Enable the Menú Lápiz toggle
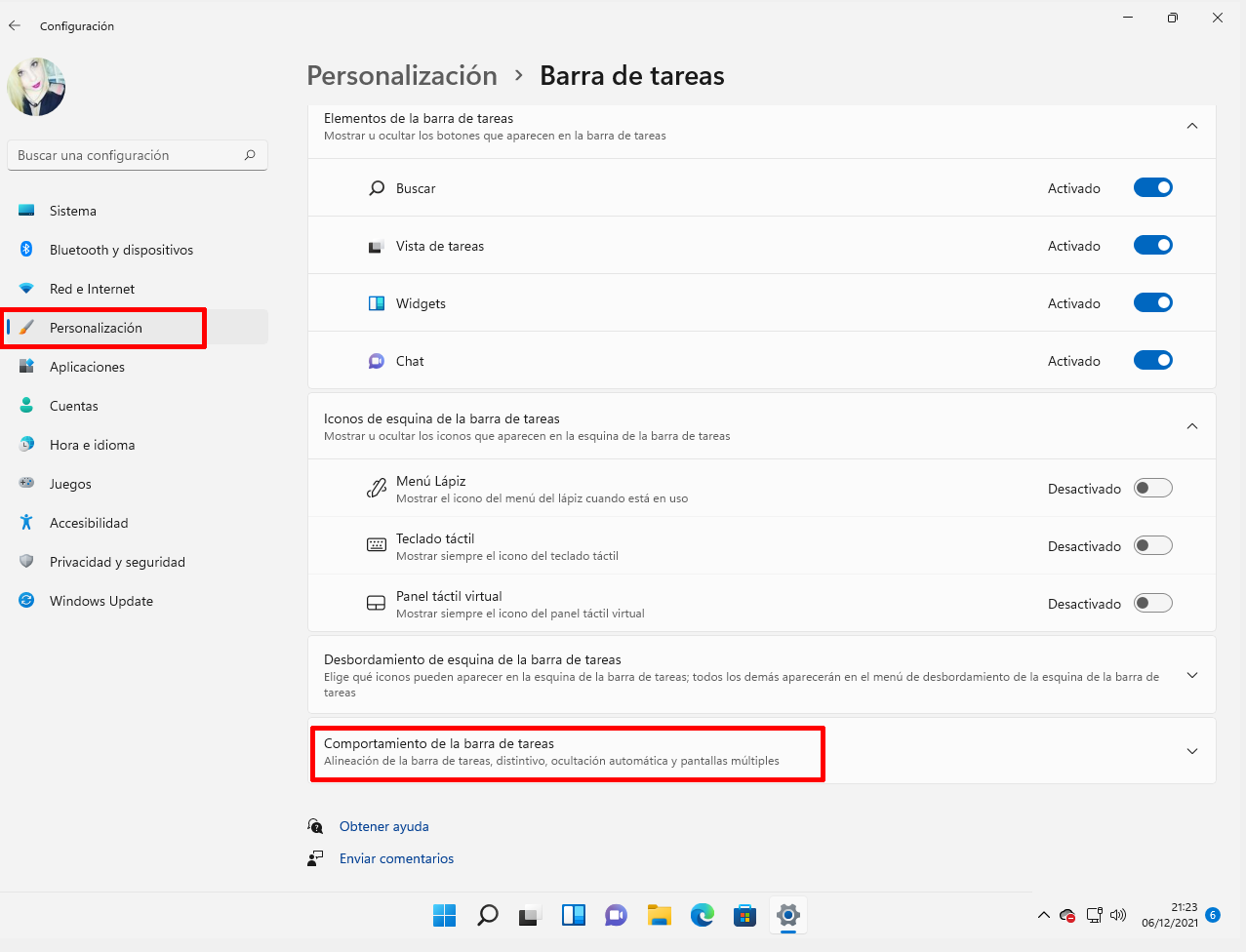The height and width of the screenshot is (952, 1246). (x=1152, y=488)
